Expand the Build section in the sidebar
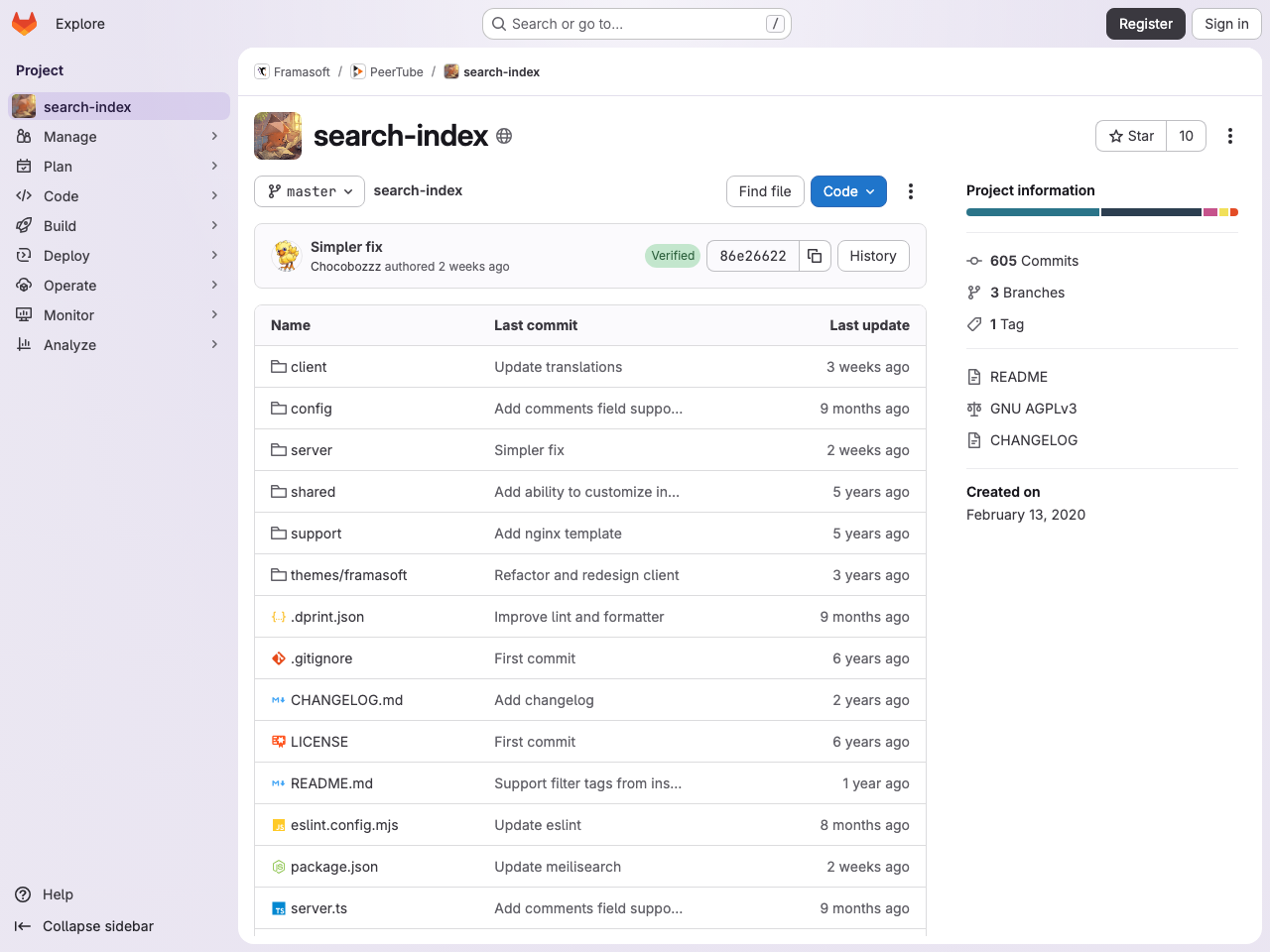 [x=59, y=225]
